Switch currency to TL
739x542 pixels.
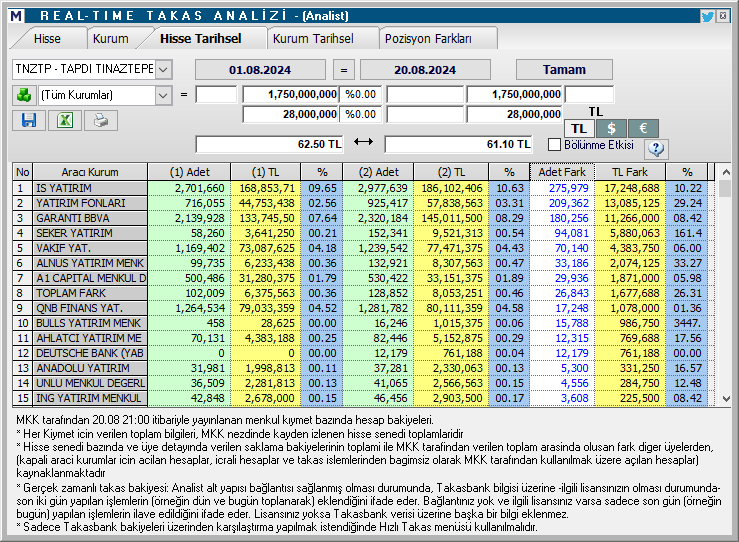pos(579,128)
